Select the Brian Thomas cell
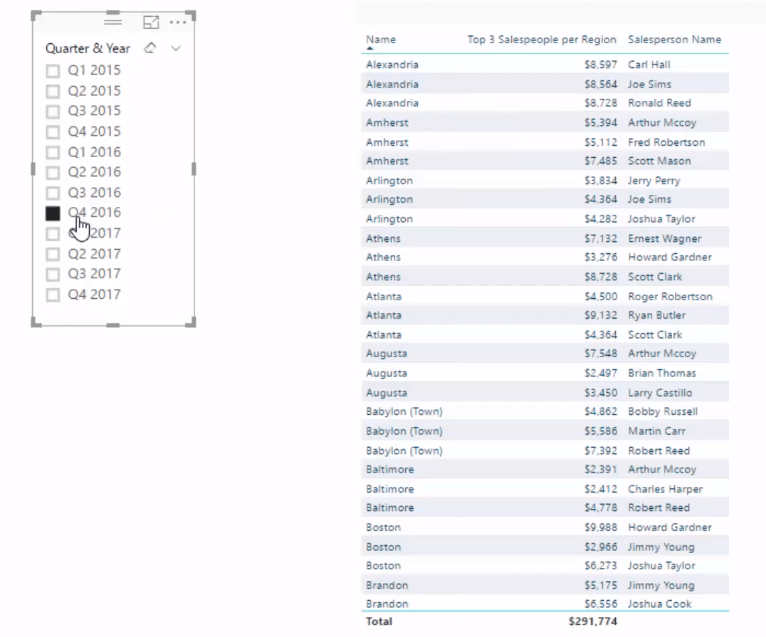766x637 pixels. [661, 373]
